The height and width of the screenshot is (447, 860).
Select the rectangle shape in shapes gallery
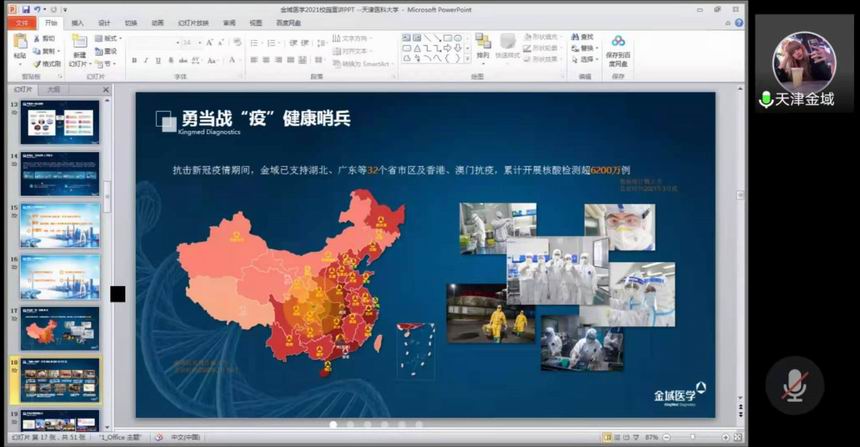(447, 38)
